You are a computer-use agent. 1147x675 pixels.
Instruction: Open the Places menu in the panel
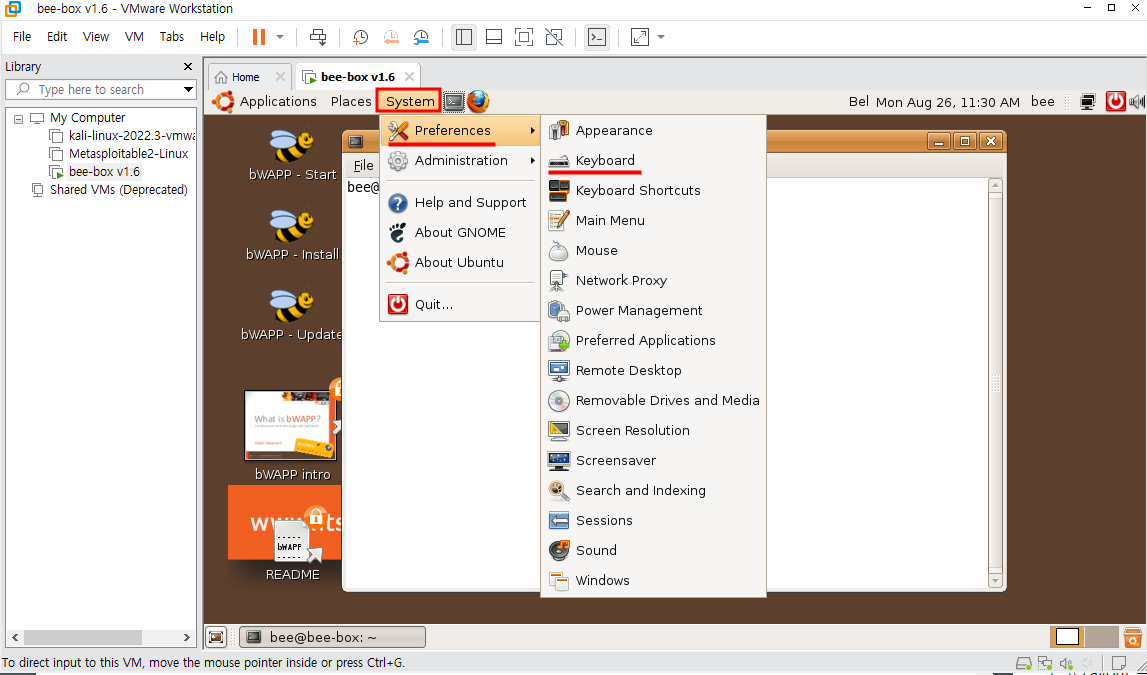click(x=351, y=102)
